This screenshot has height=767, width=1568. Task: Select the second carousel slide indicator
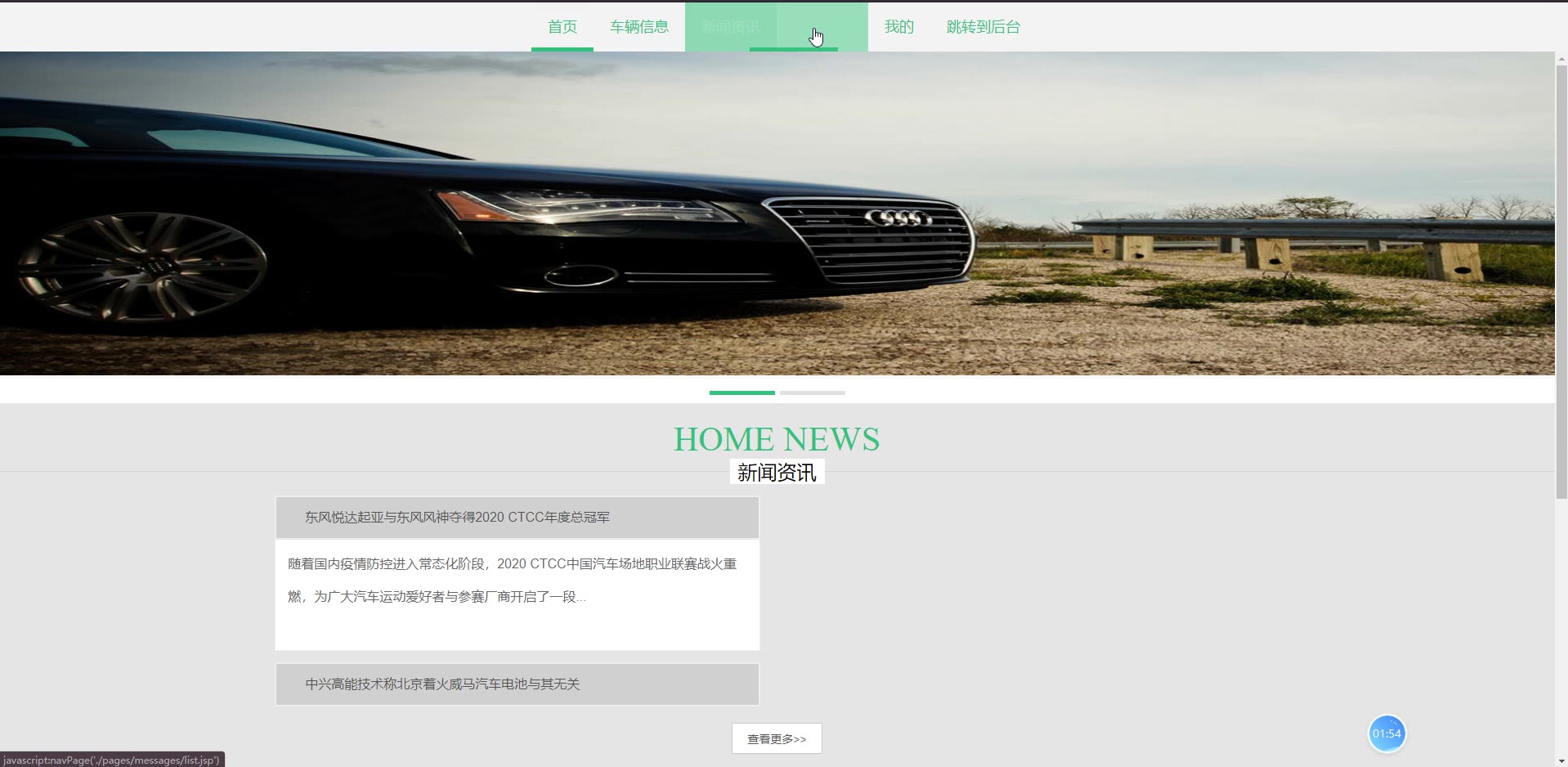(x=813, y=392)
